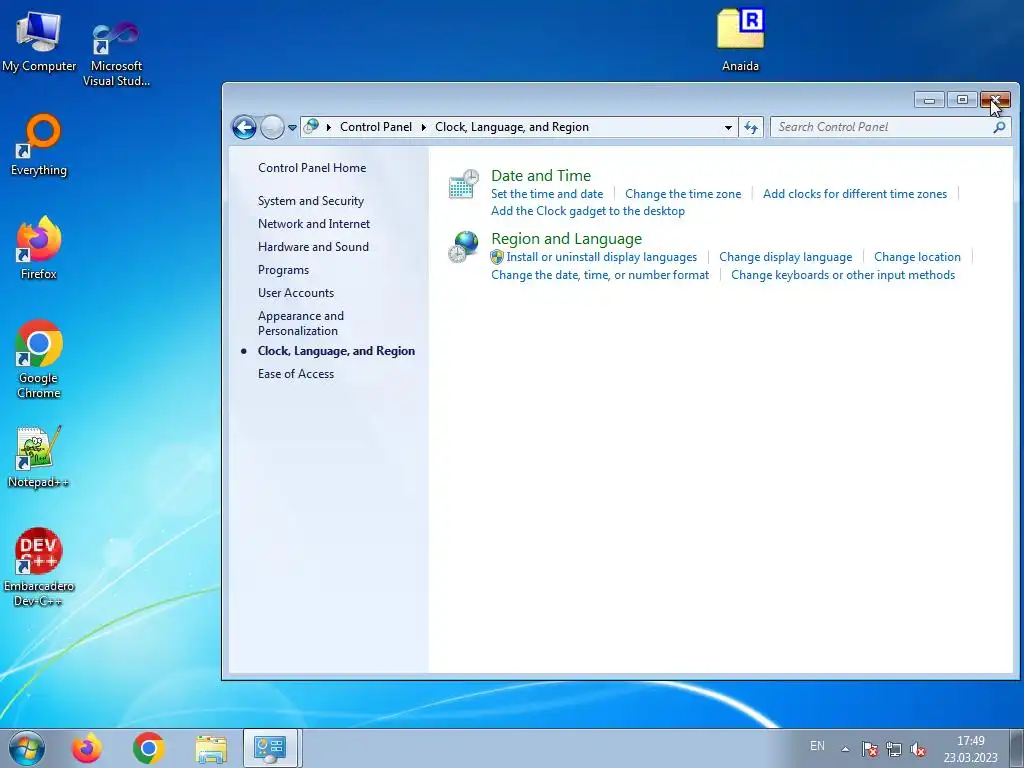Image resolution: width=1024 pixels, height=768 pixels.
Task: Click the EN language indicator
Action: pyautogui.click(x=817, y=746)
